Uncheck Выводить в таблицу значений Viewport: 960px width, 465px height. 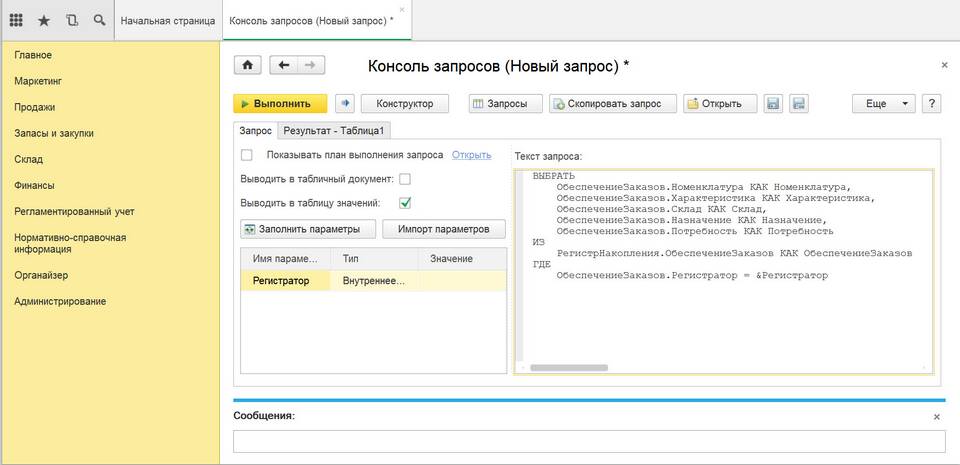[x=405, y=203]
